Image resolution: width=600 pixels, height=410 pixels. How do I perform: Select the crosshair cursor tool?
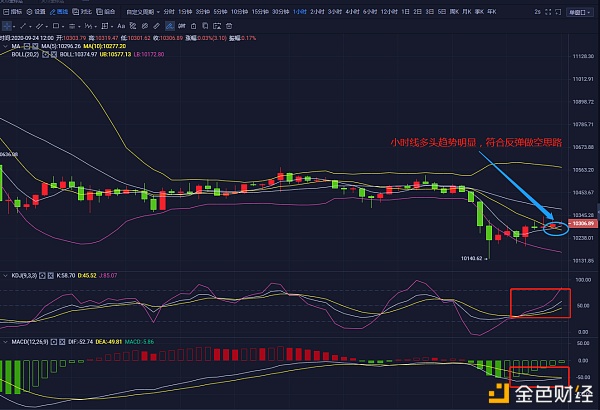[x=7, y=26]
